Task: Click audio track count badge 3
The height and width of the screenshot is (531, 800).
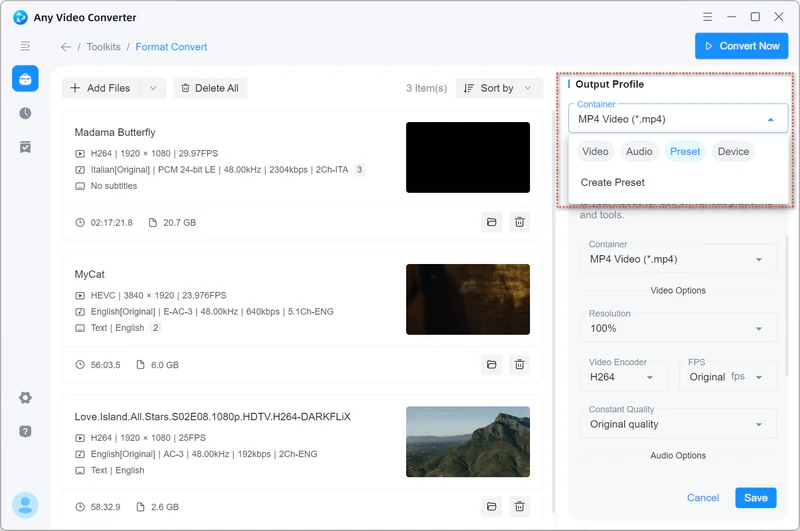Action: coord(359,169)
